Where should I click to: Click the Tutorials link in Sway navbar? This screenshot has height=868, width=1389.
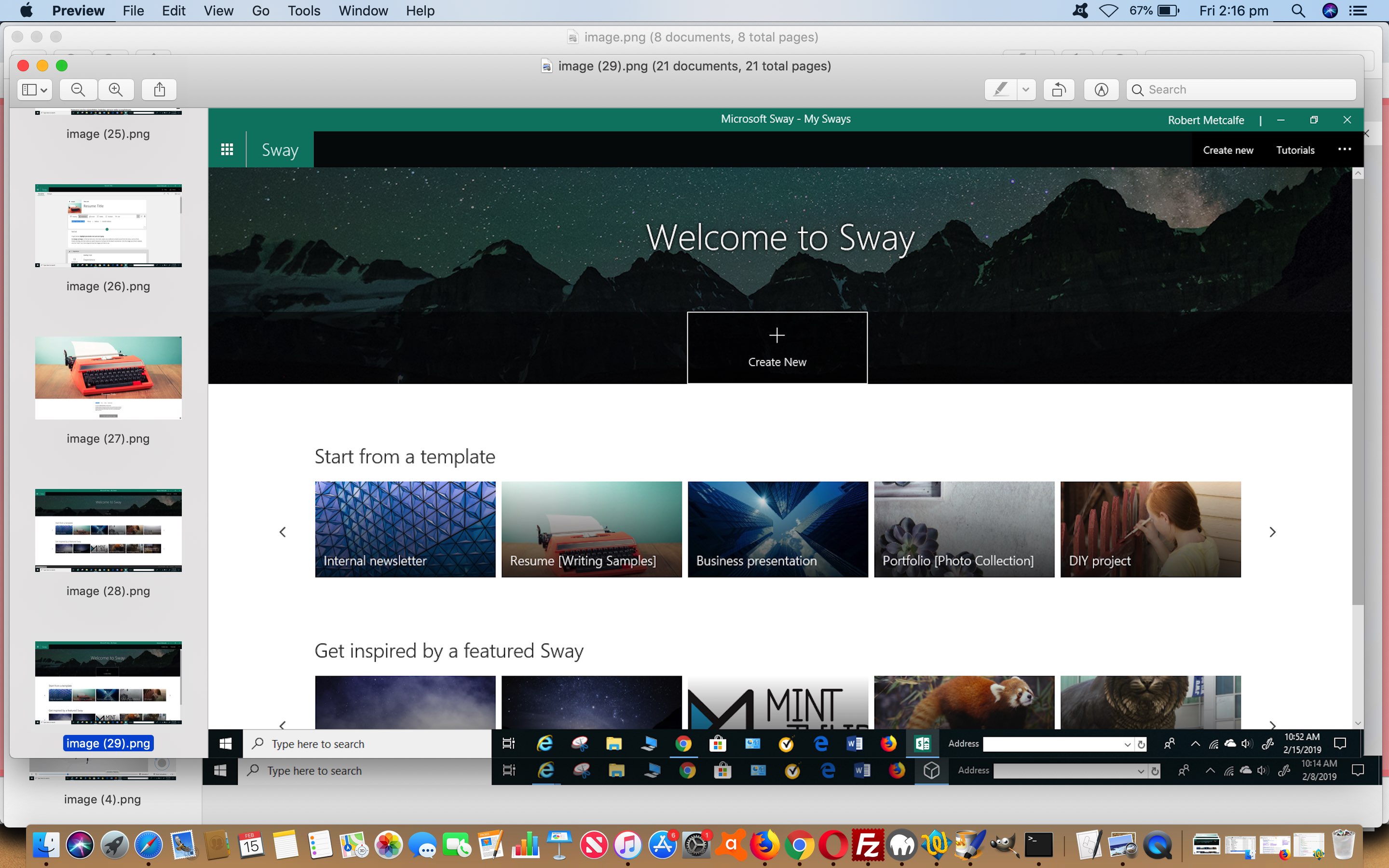click(1295, 149)
